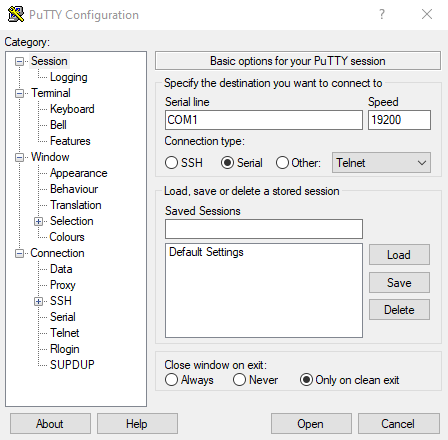The height and width of the screenshot is (440, 448).
Task: Open the Logging settings category
Action: point(69,77)
